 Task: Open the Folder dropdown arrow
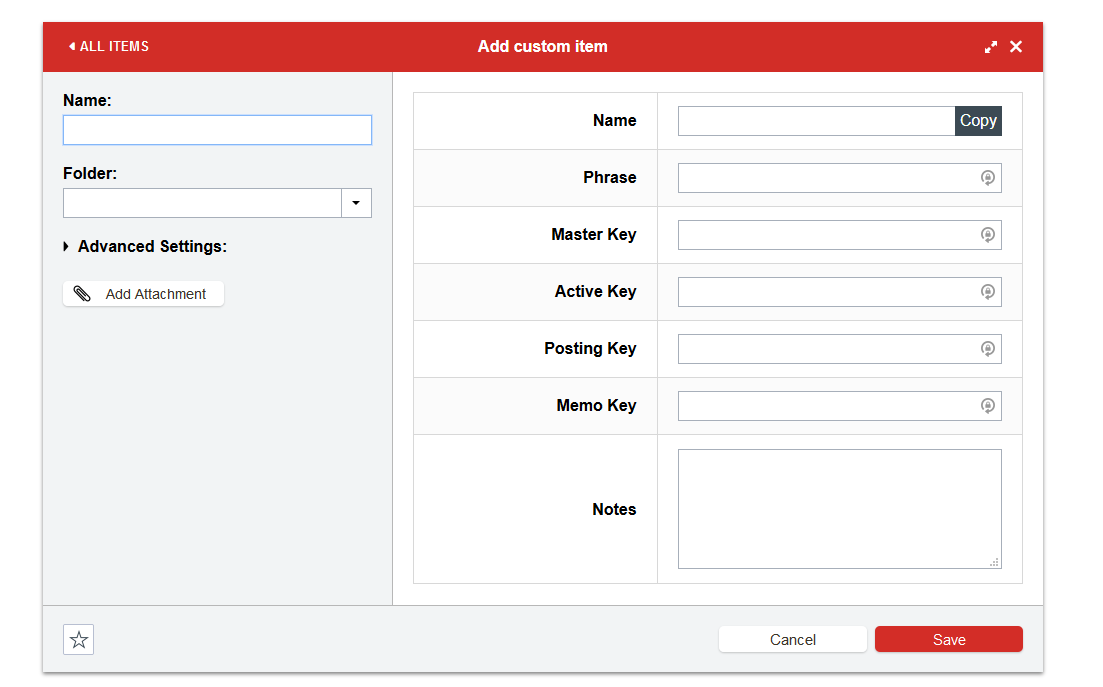356,203
